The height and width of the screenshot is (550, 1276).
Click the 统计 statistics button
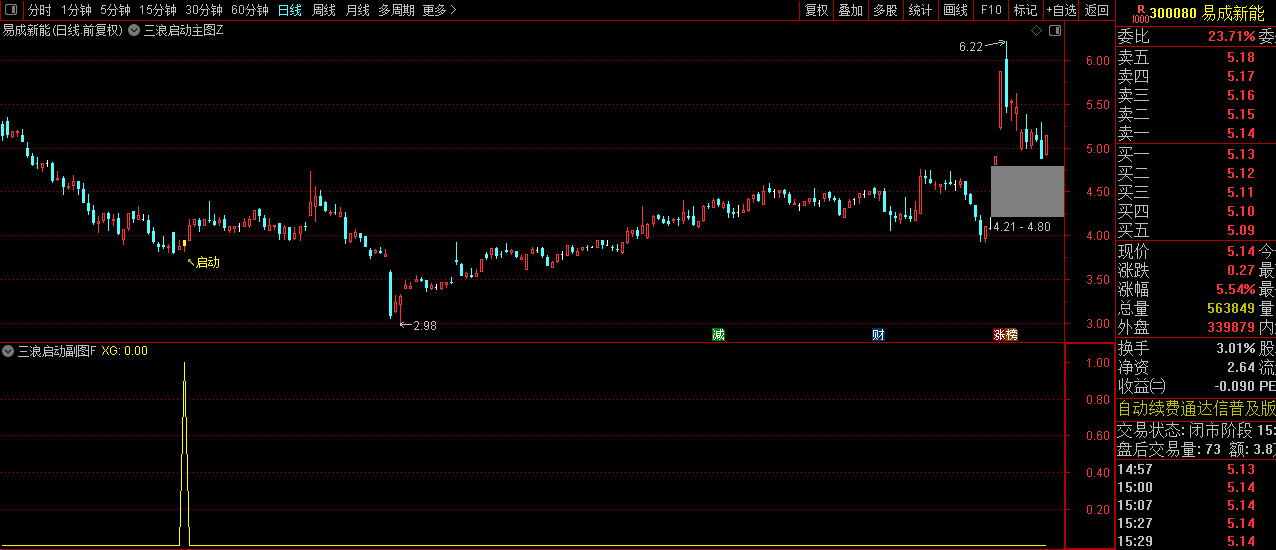920,10
